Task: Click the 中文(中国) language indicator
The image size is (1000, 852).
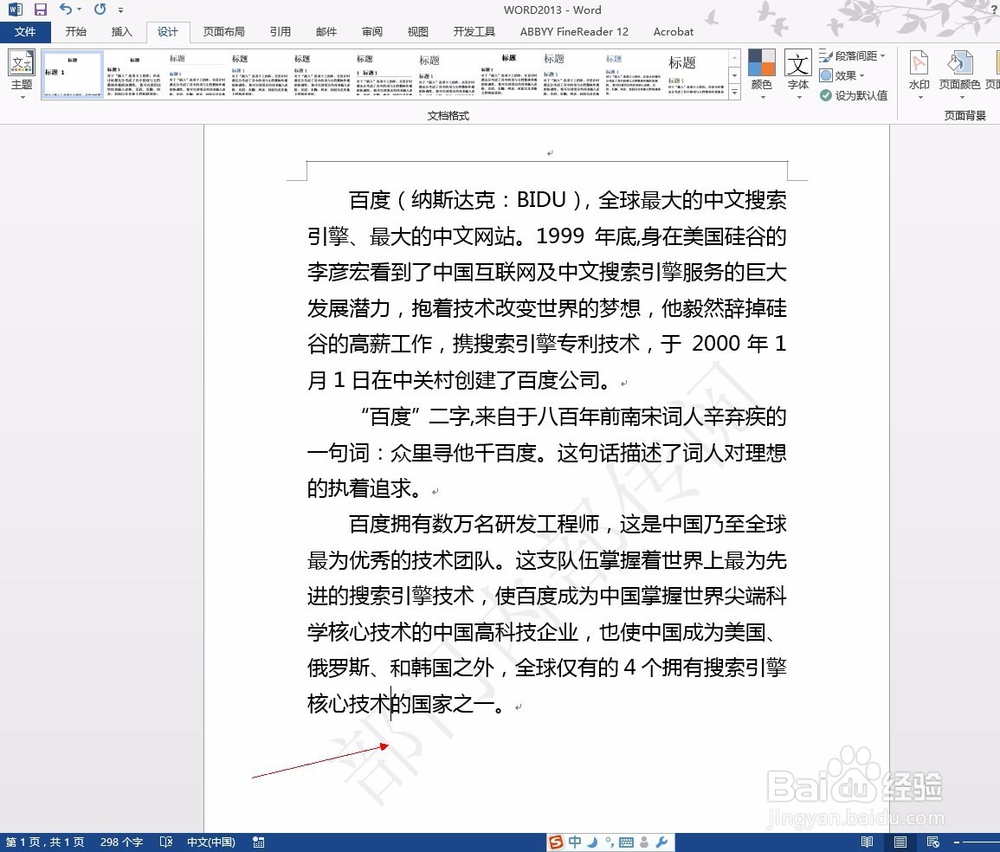Action: tap(211, 842)
